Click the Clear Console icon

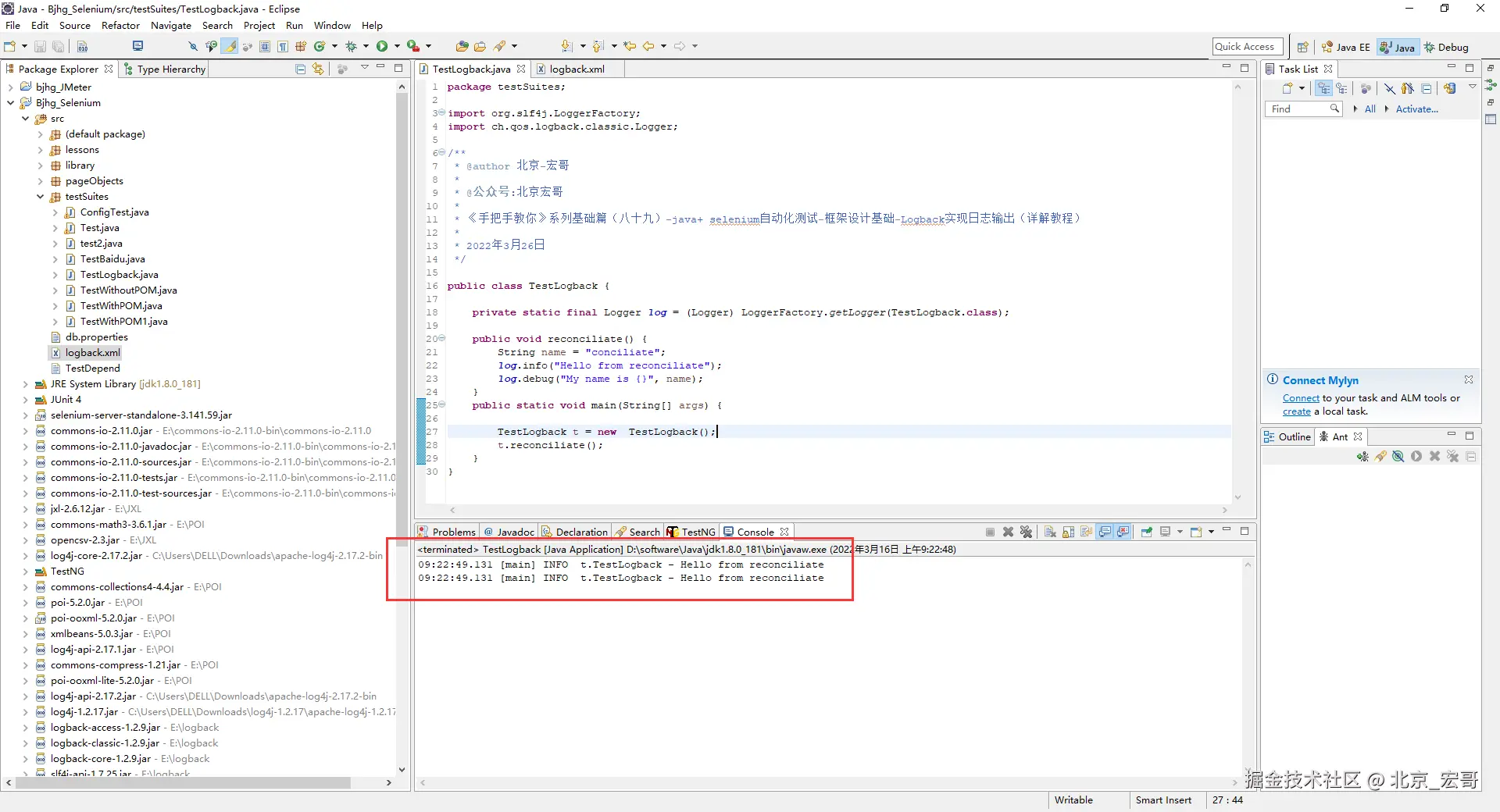click(1050, 532)
